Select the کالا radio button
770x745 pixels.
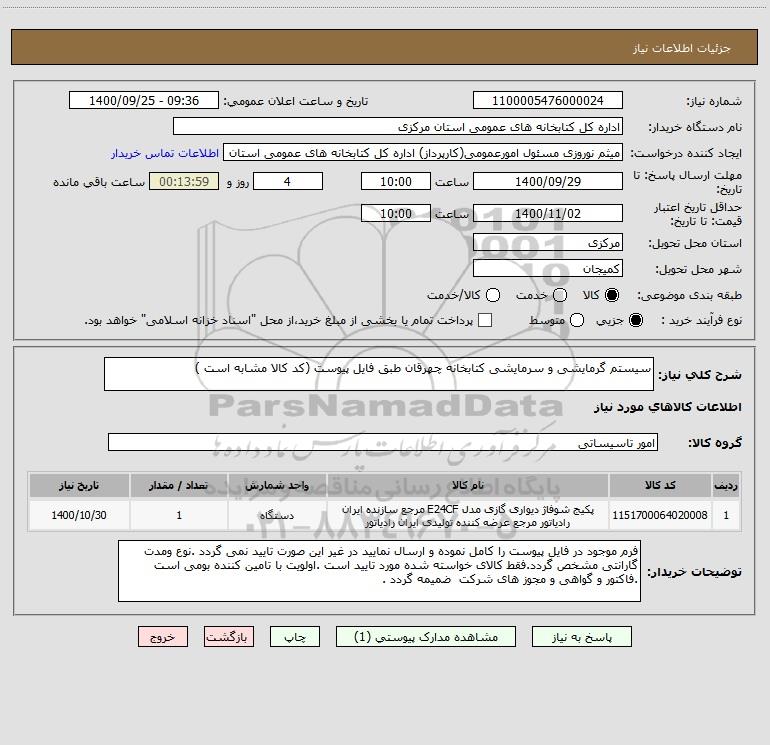click(x=612, y=295)
